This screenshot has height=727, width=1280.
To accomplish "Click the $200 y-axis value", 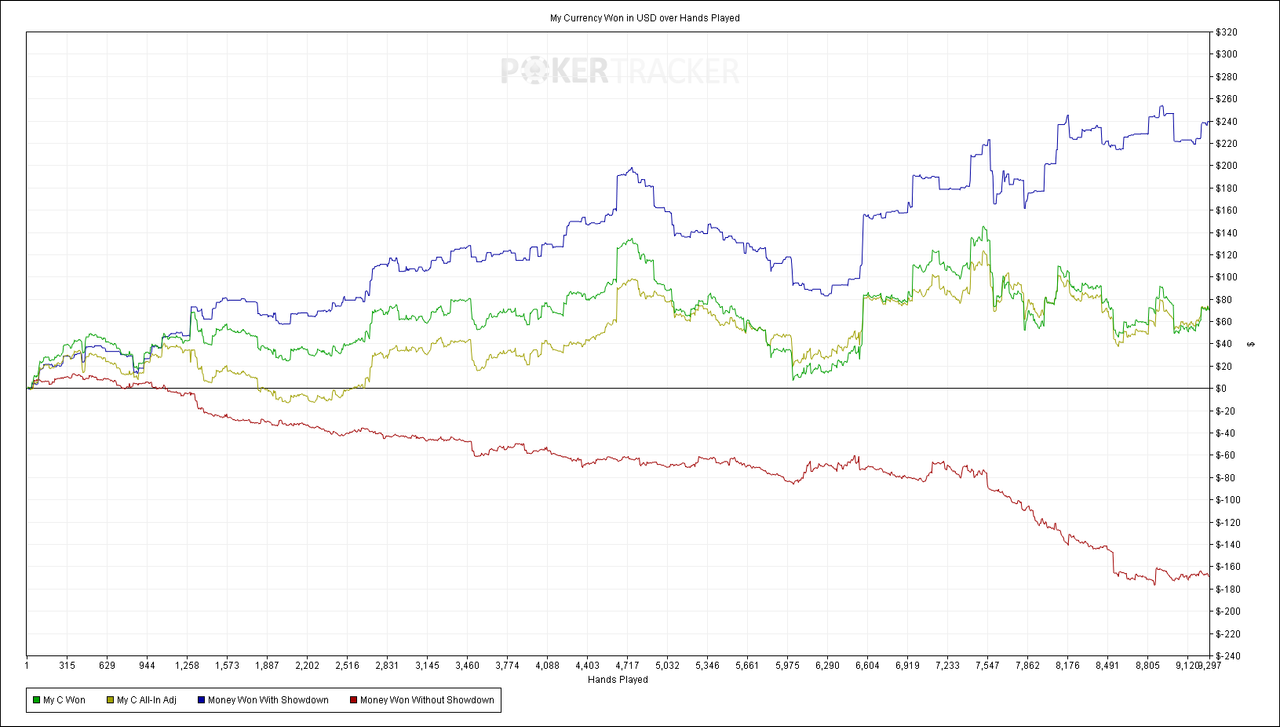I will (x=1225, y=166).
